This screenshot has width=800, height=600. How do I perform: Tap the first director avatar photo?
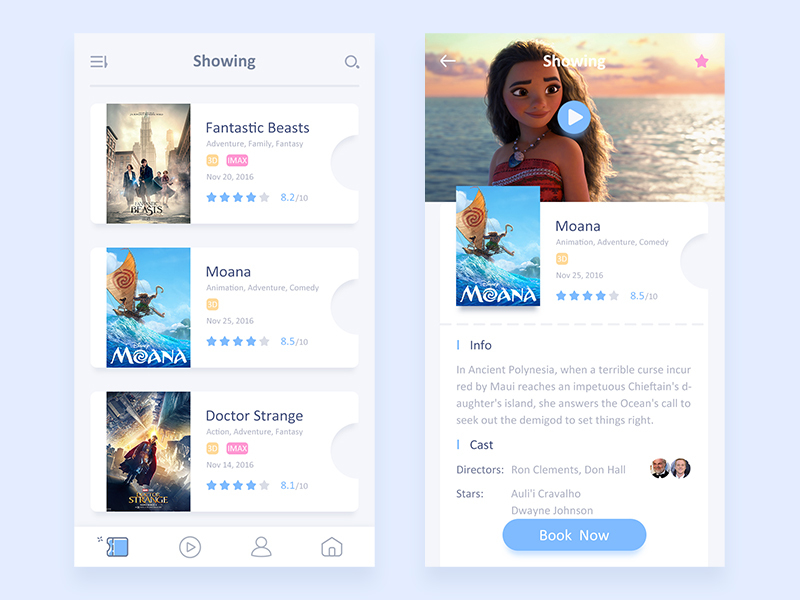click(x=660, y=468)
